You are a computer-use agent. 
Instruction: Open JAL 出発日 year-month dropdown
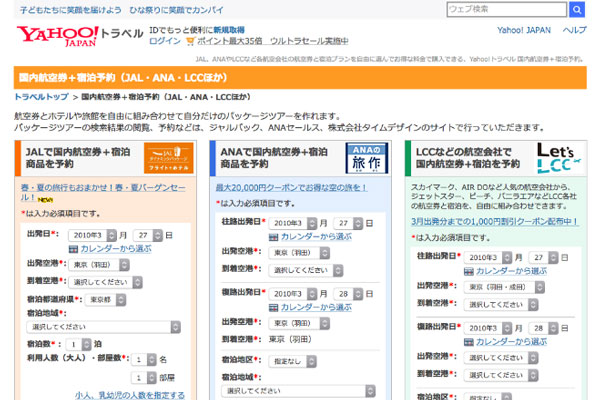pos(92,235)
